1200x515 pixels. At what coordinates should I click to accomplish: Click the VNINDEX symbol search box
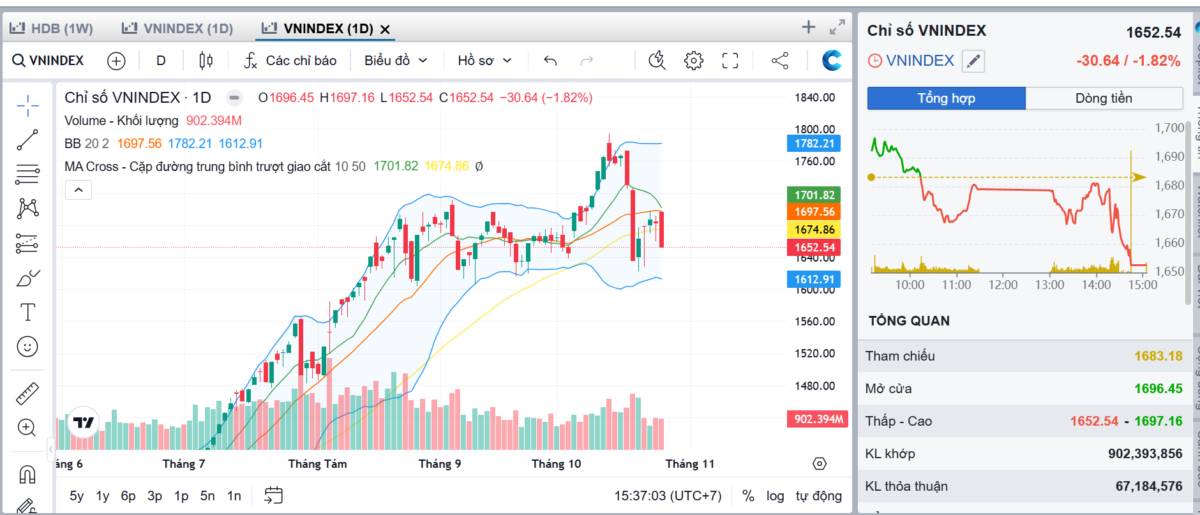point(48,61)
